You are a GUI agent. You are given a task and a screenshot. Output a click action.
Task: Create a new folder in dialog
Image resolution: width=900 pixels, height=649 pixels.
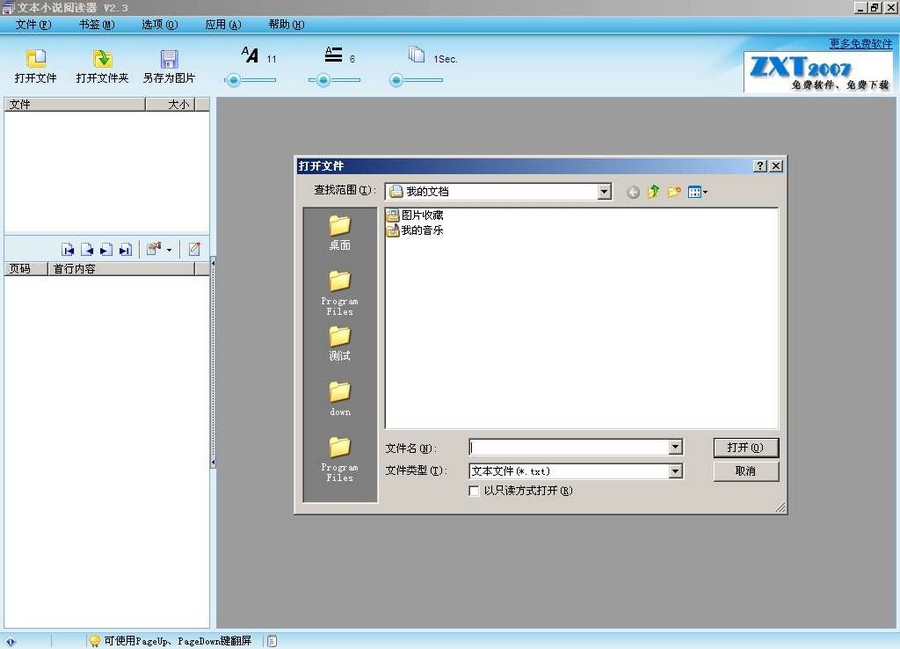675,192
